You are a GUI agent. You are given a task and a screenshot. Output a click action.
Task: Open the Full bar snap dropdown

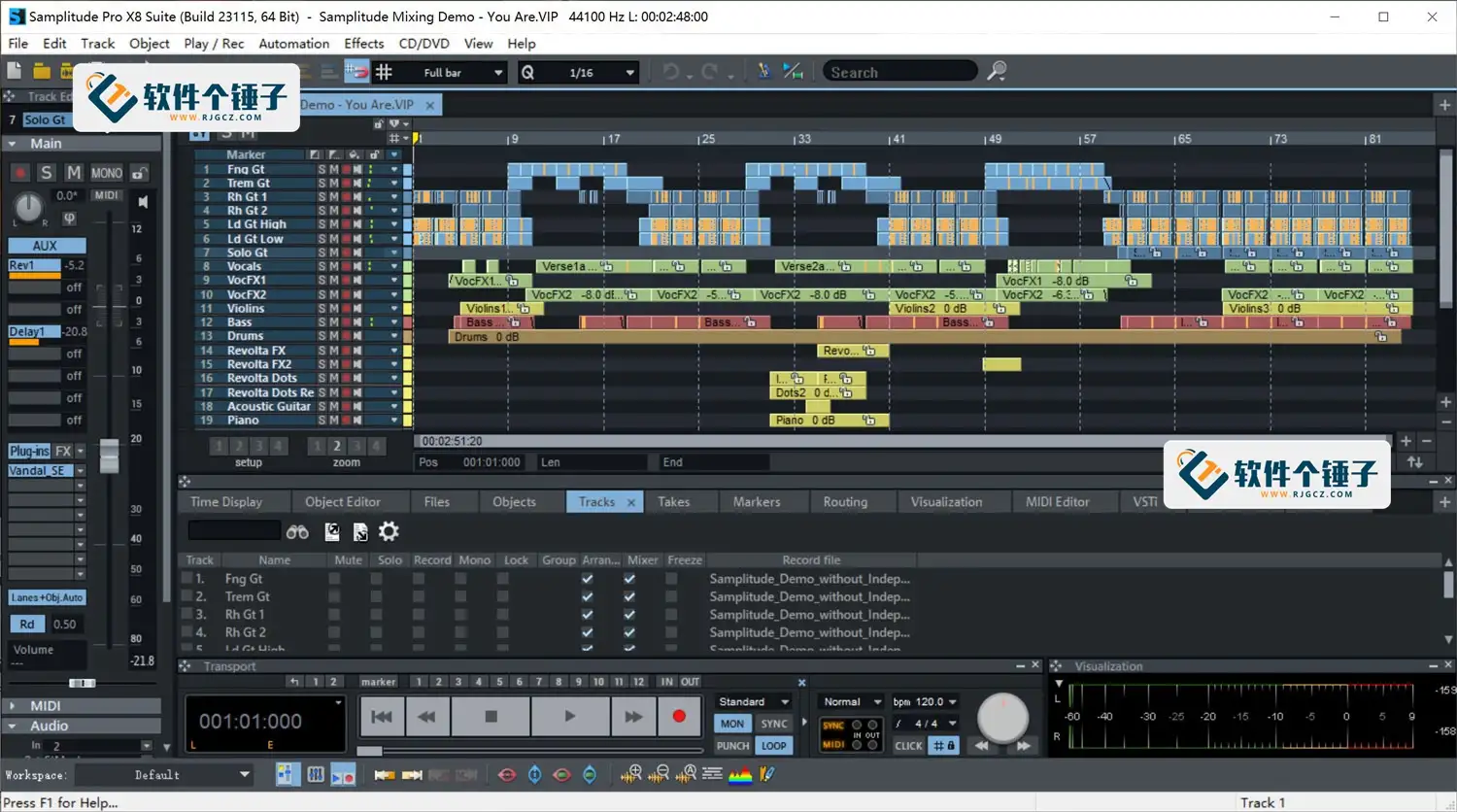(498, 73)
